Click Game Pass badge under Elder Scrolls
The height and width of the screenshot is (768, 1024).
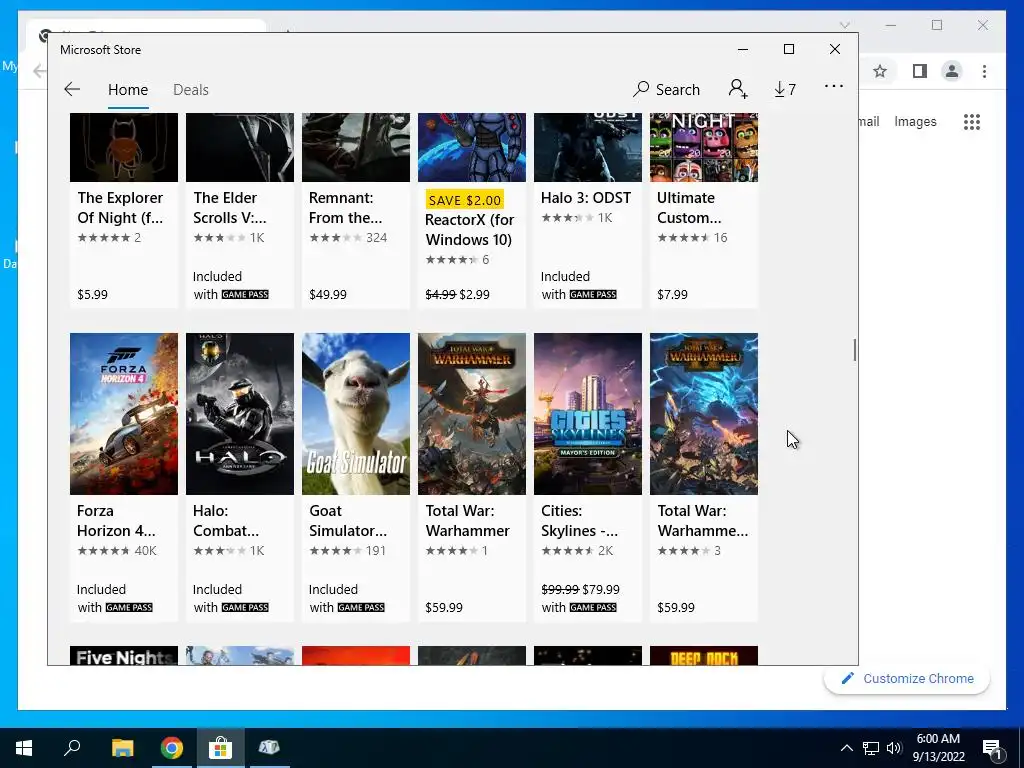click(245, 295)
